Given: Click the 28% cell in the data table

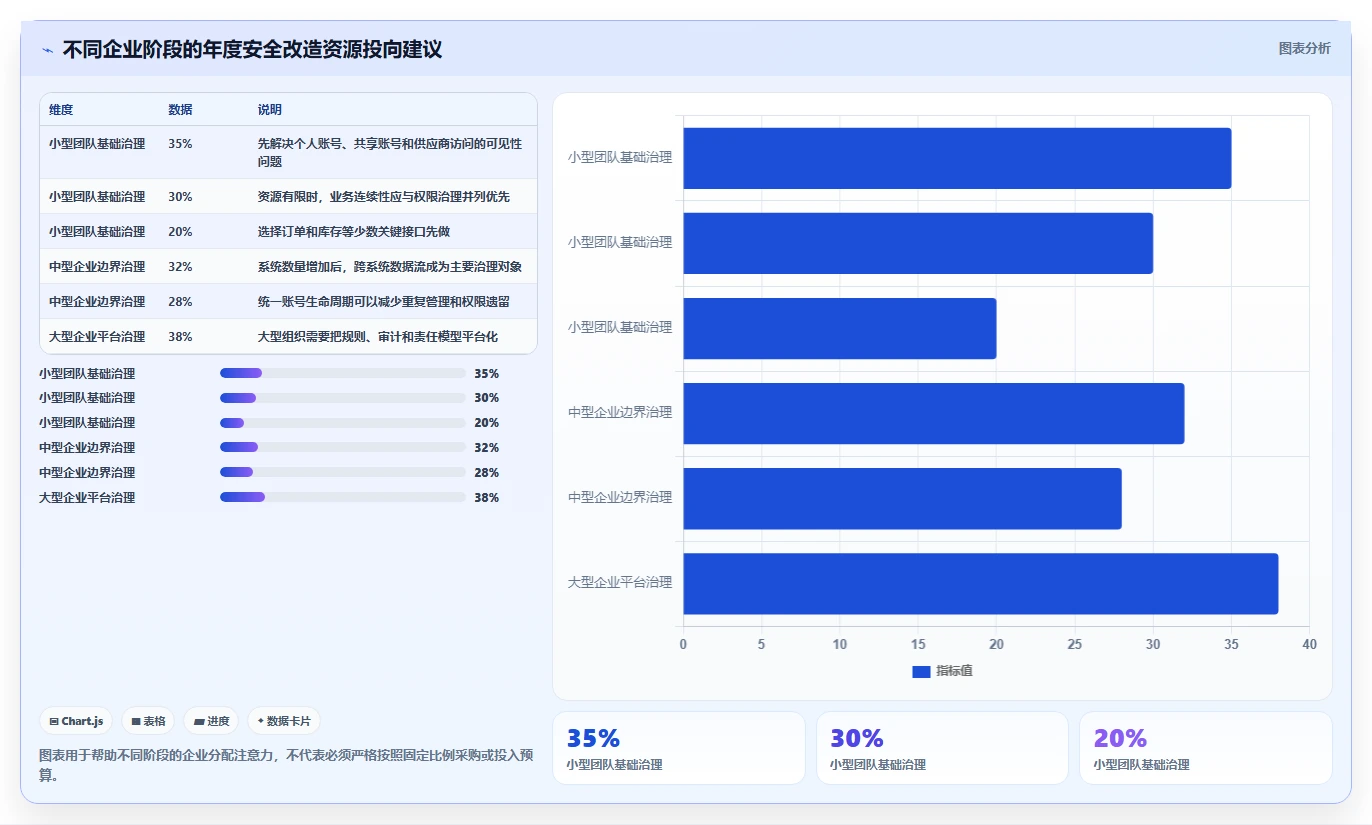Looking at the screenshot, I should (180, 302).
